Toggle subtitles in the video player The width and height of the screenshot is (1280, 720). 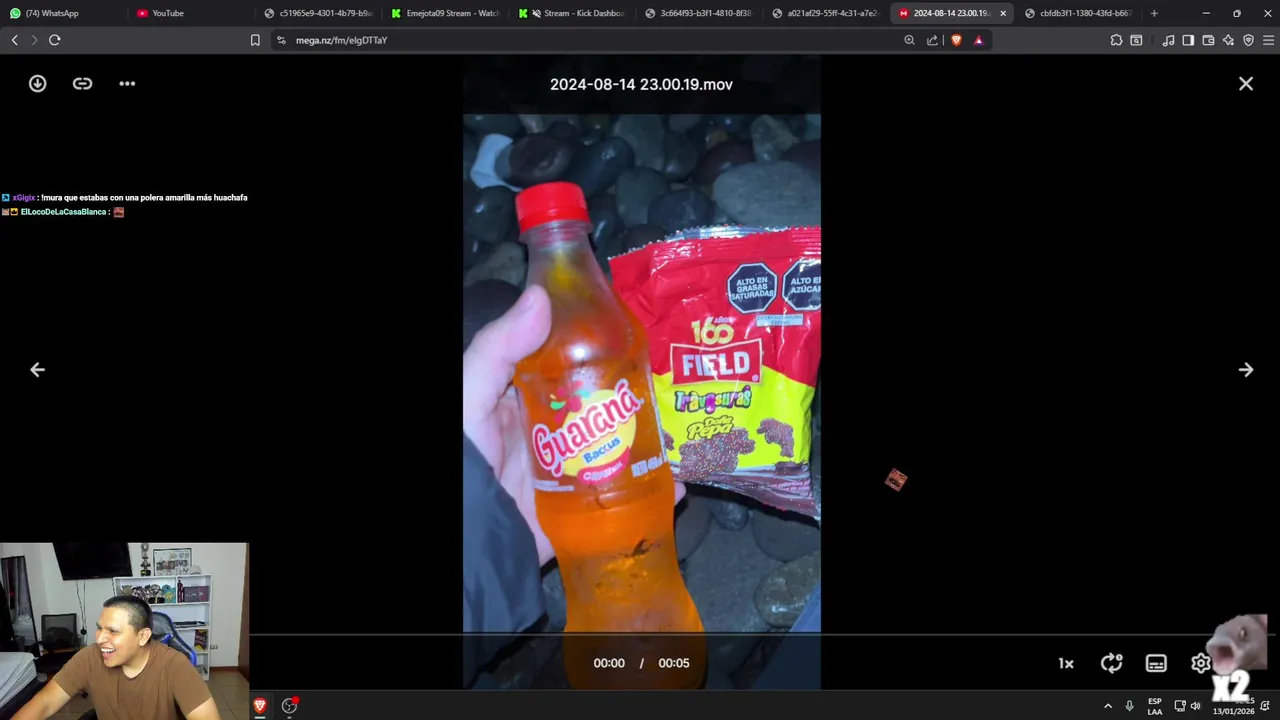[x=1156, y=663]
